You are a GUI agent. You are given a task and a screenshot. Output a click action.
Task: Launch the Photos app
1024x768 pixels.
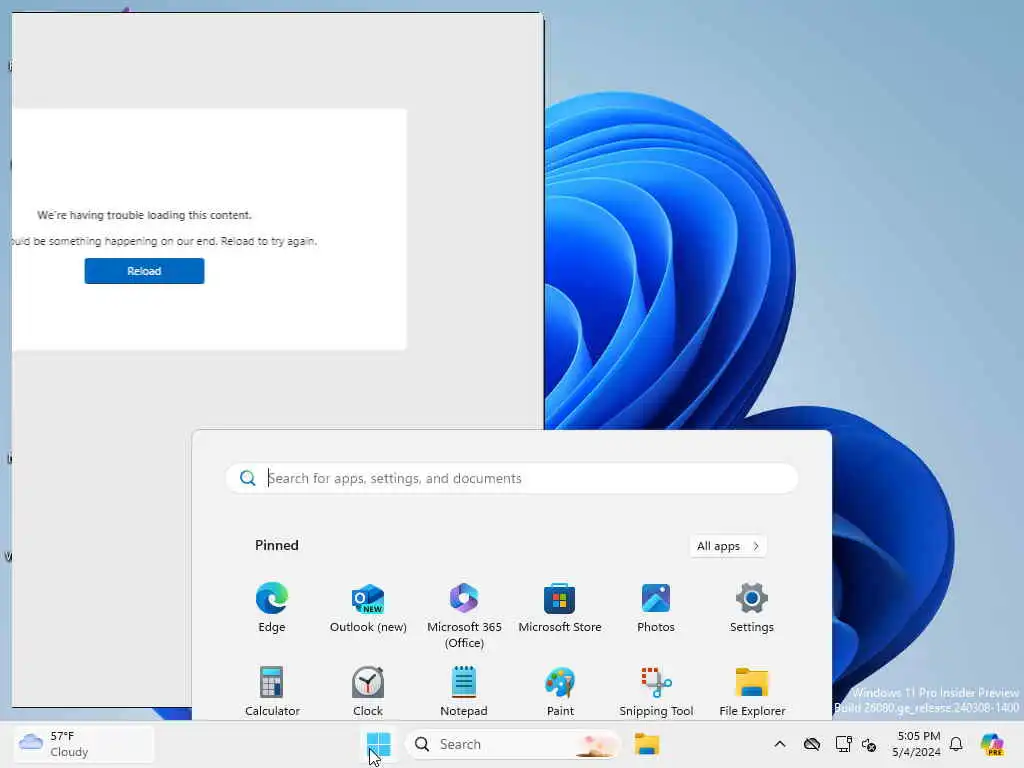(x=656, y=607)
